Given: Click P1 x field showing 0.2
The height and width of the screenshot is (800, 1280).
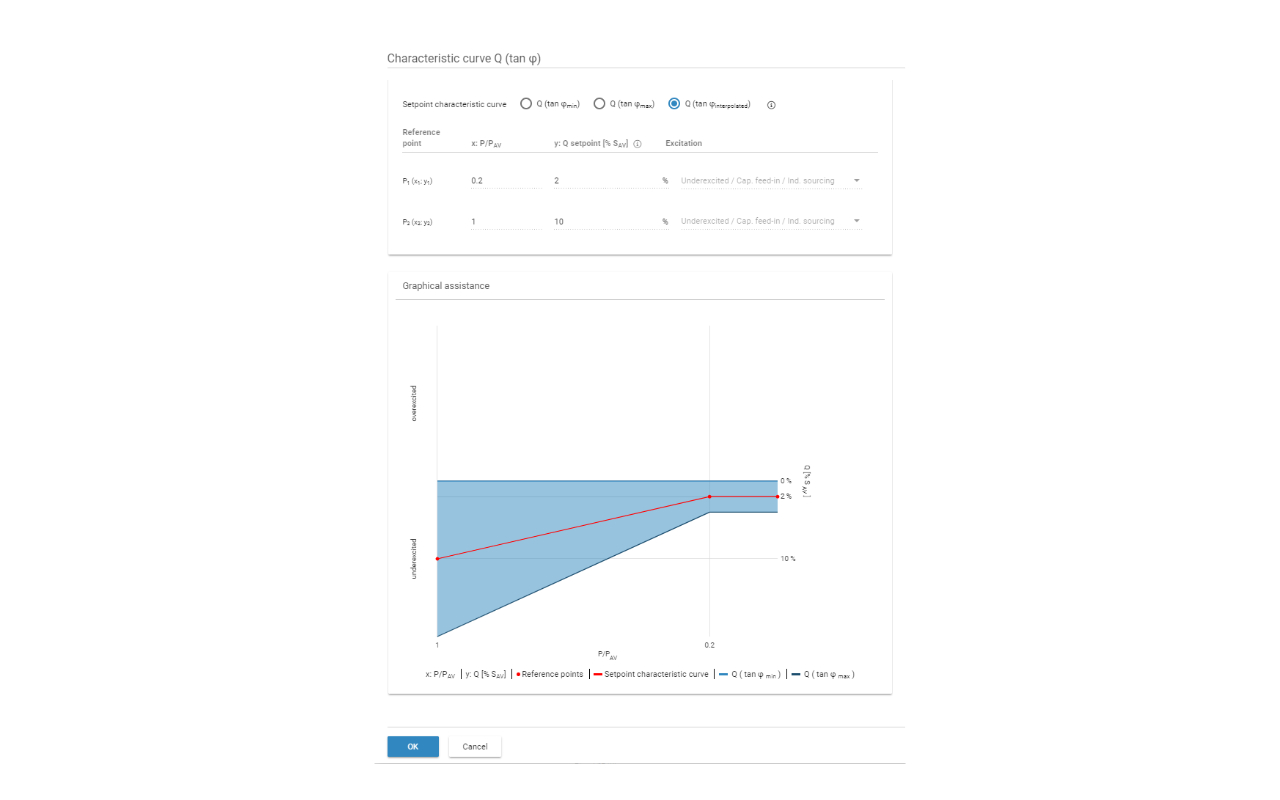Looking at the screenshot, I should point(505,181).
